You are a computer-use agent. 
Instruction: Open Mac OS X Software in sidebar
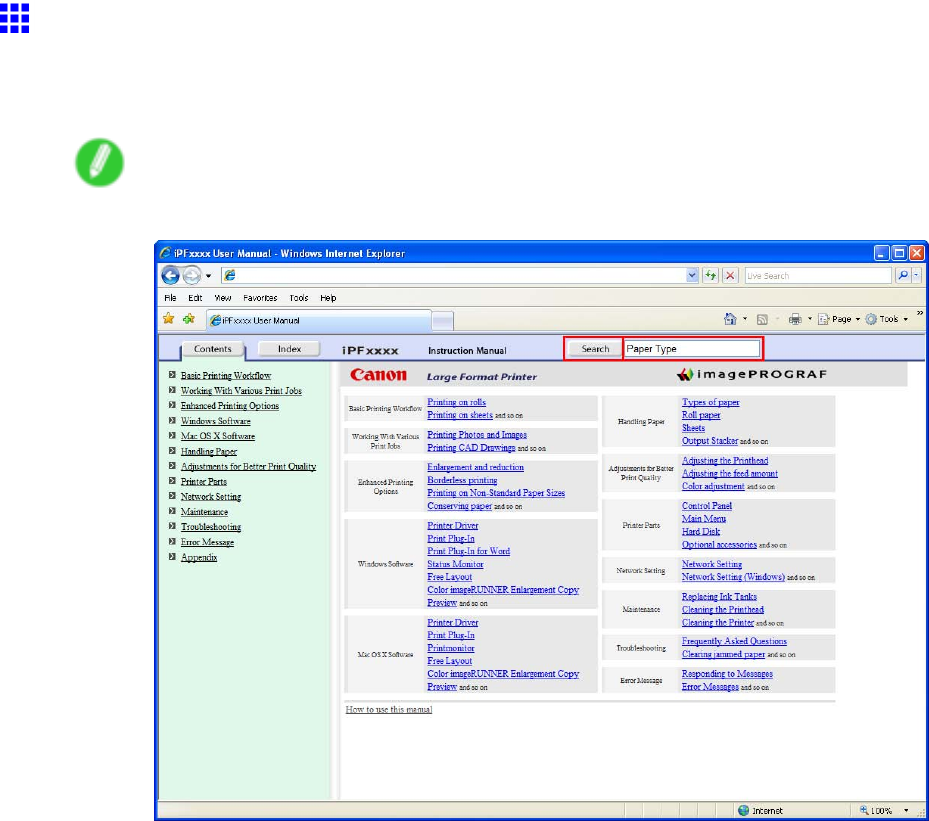(x=218, y=436)
